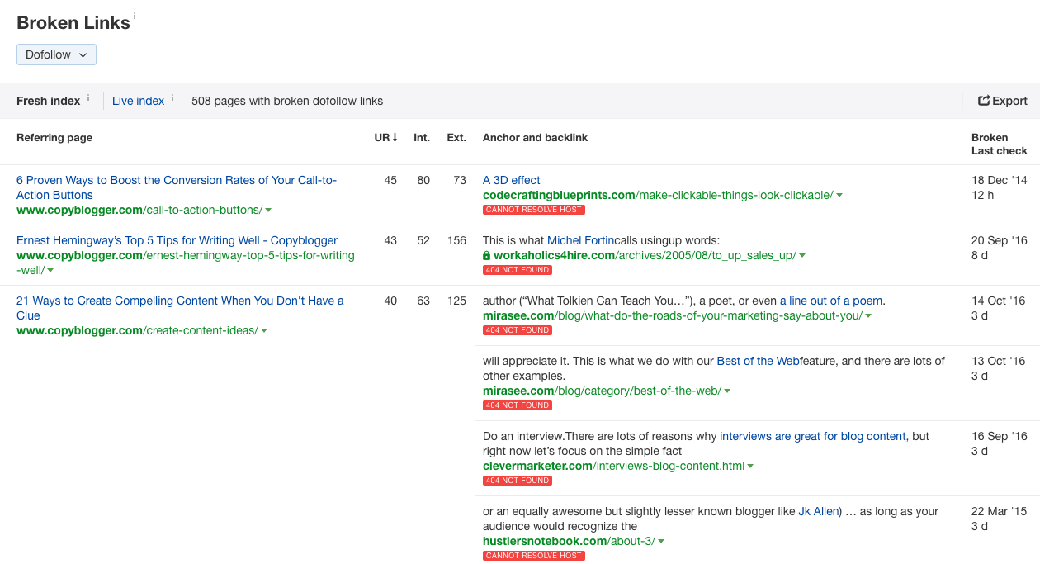
Task: Expand the copyblogger.com/call-to-action-buttons URL dropdown arrow
Action: (x=269, y=210)
